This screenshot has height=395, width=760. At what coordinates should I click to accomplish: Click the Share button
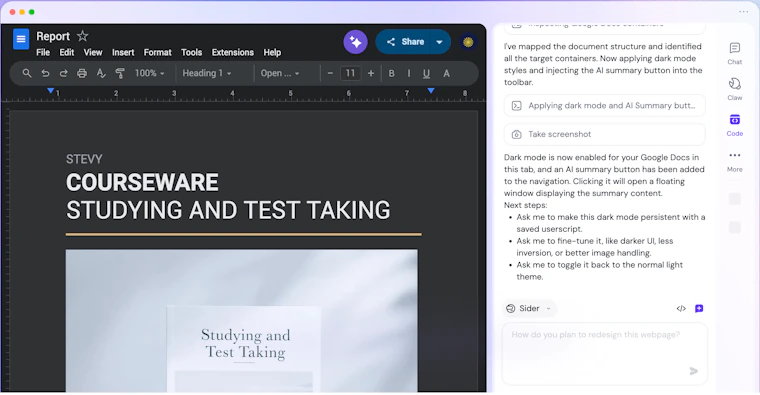pos(406,42)
